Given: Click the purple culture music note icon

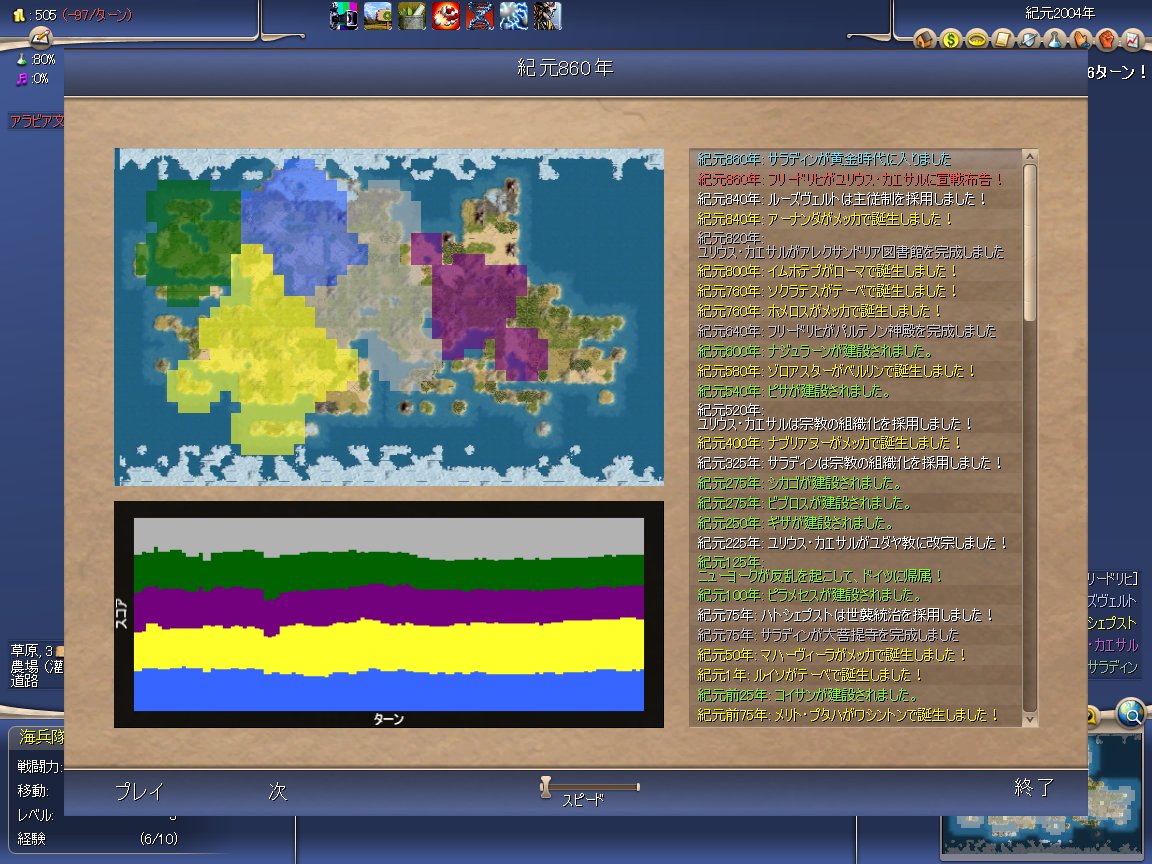Looking at the screenshot, I should coord(21,79).
